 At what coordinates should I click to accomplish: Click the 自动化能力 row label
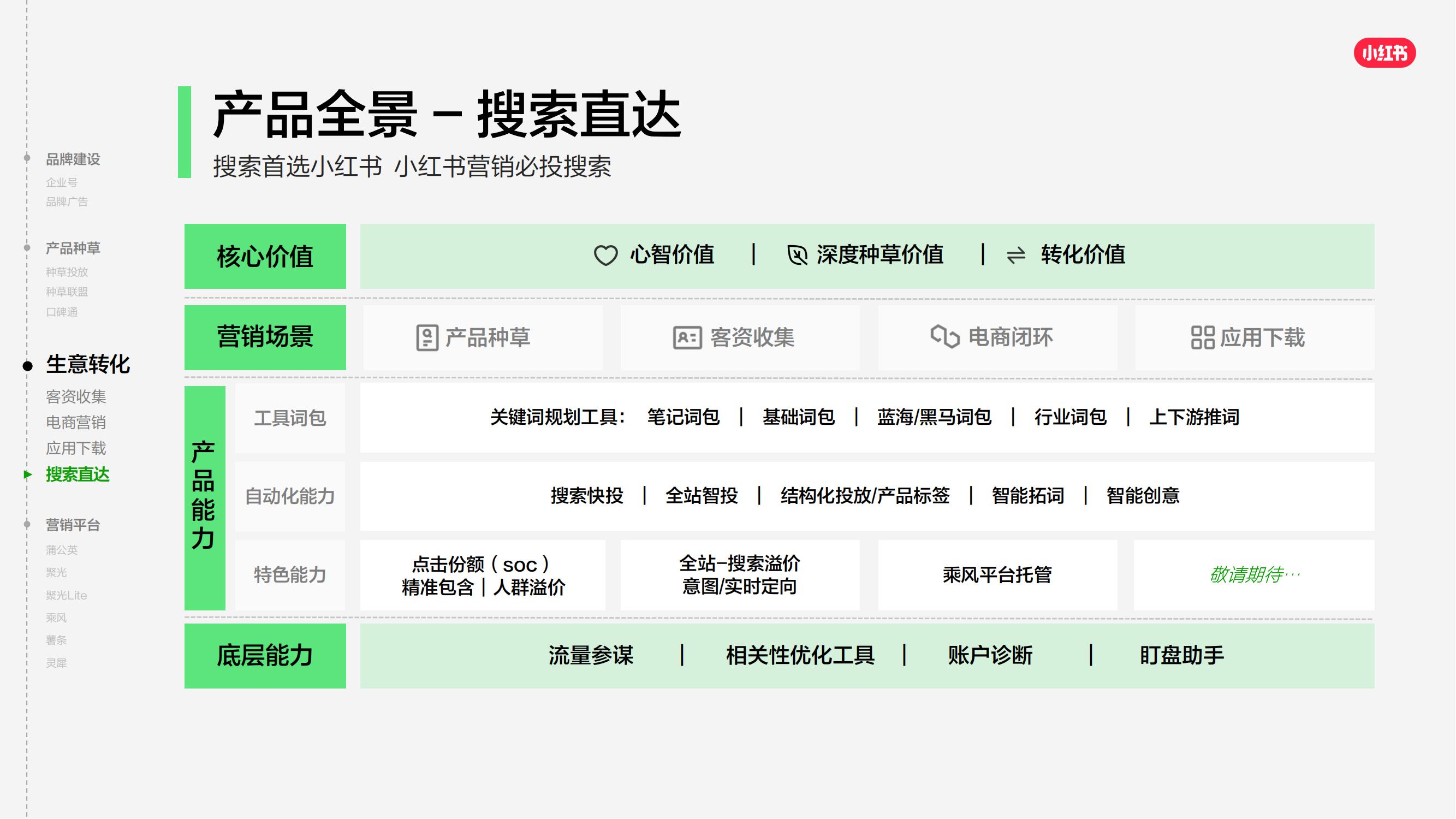(290, 497)
